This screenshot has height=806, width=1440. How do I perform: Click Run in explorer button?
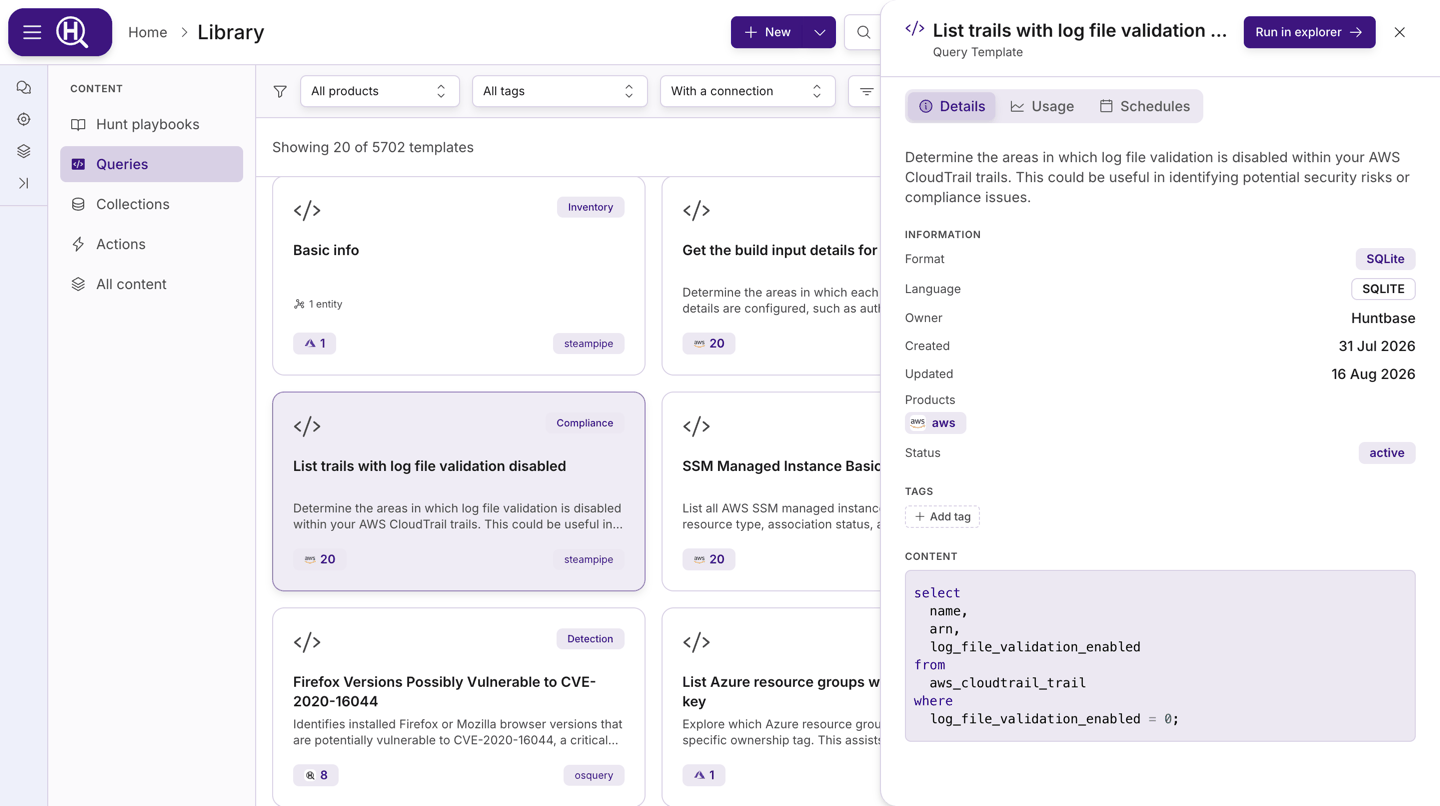(x=1309, y=32)
